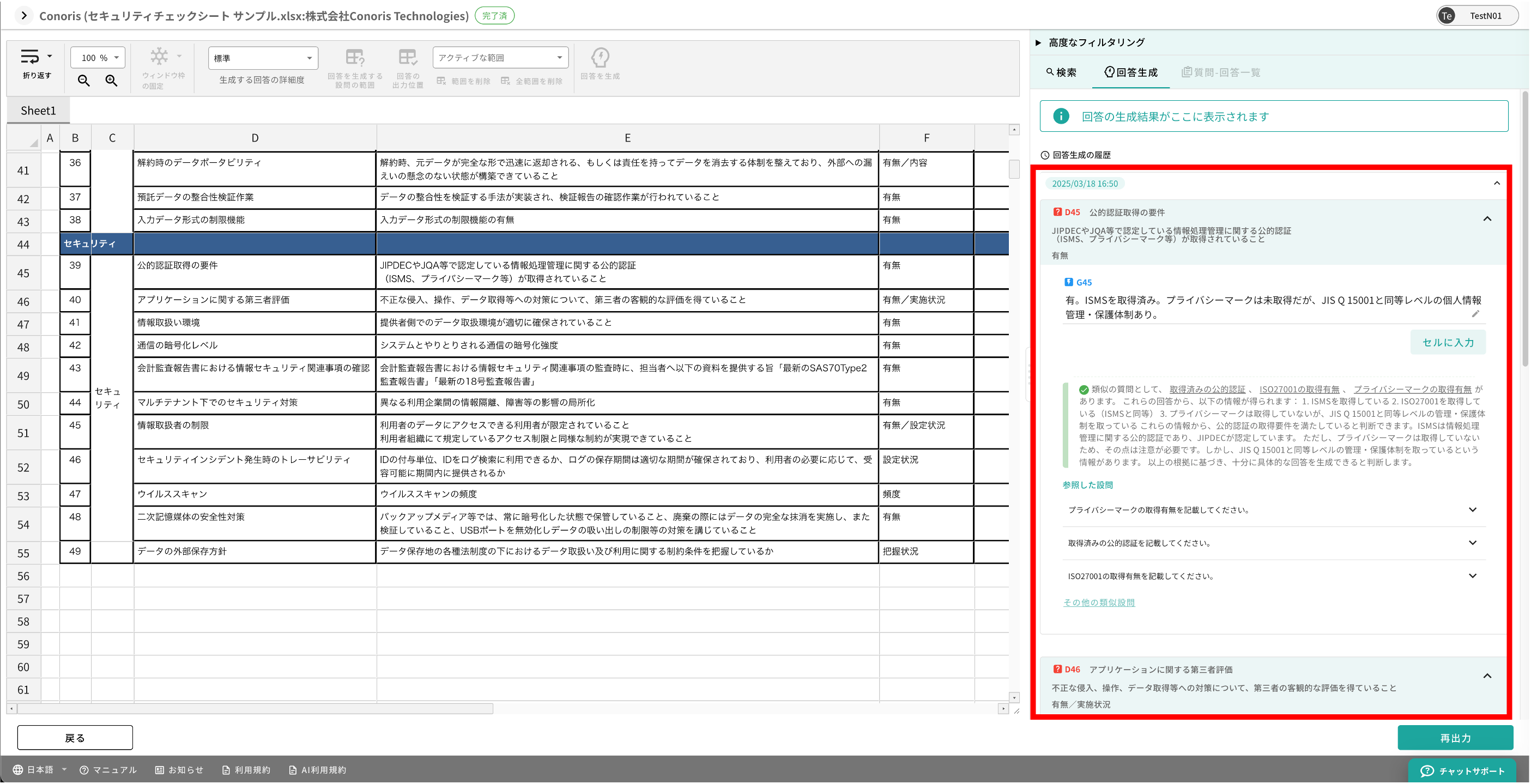Open the 100% zoom level dropdown
The image size is (1531, 784).
98,58
